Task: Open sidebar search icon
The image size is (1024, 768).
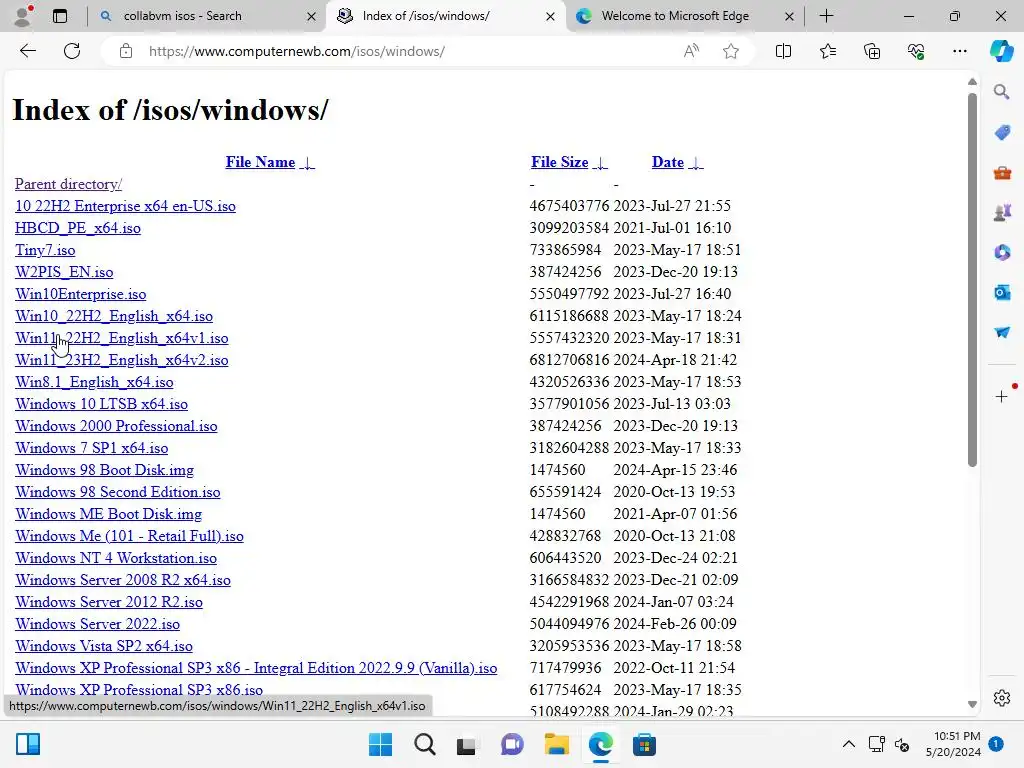Action: pyautogui.click(x=1002, y=92)
